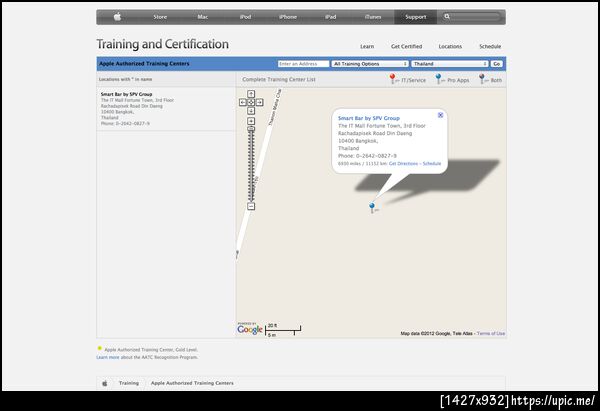Image resolution: width=600 pixels, height=411 pixels.
Task: Open Smart Bar by SPV Group bubble title
Action: [x=369, y=118]
